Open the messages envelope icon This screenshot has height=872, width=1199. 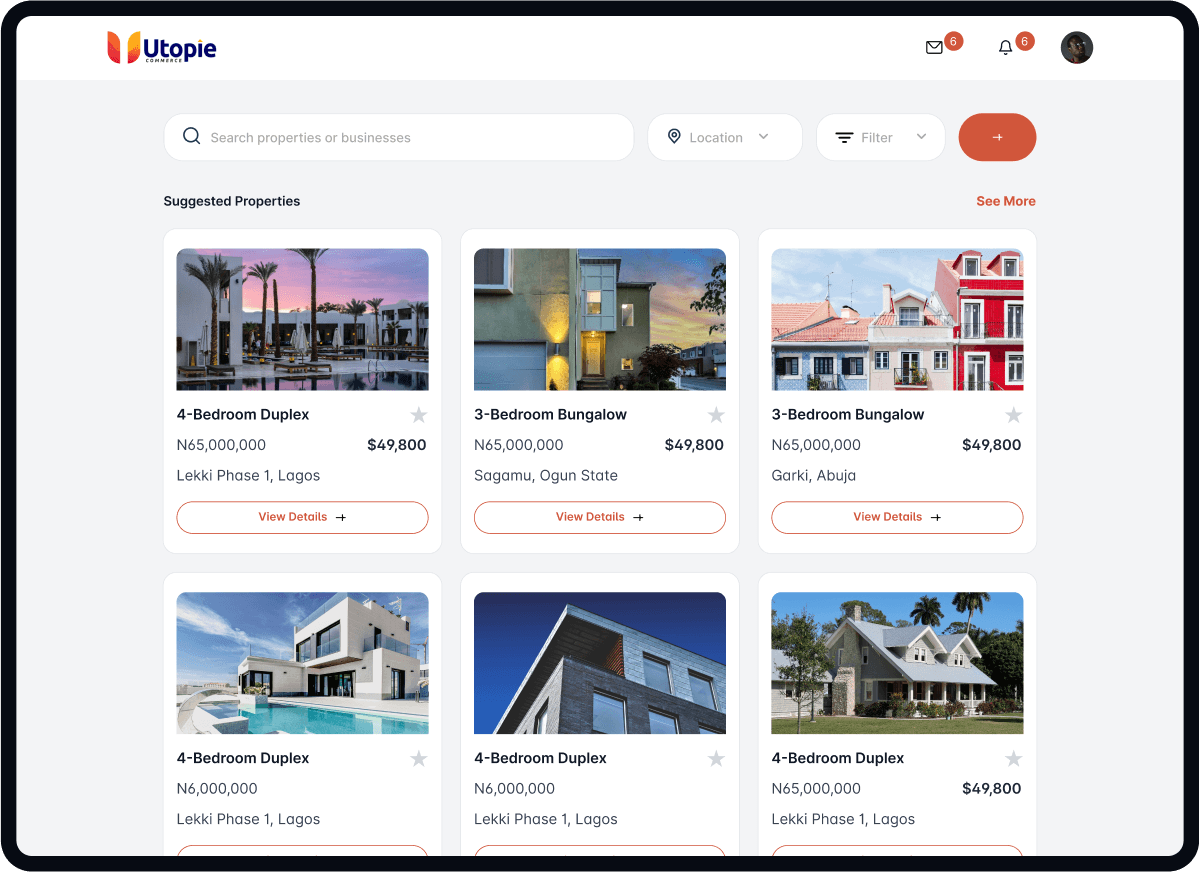(934, 48)
